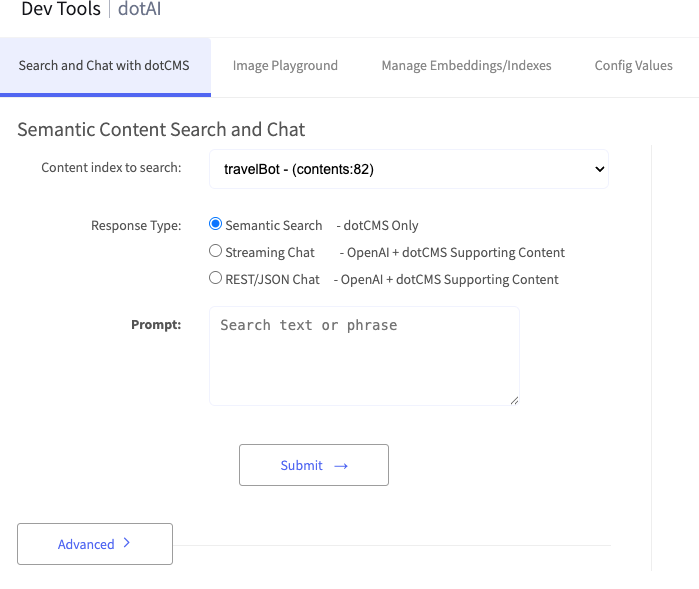699x589 pixels.
Task: Click the arrow icon inside Submit
Action: pyautogui.click(x=340, y=466)
